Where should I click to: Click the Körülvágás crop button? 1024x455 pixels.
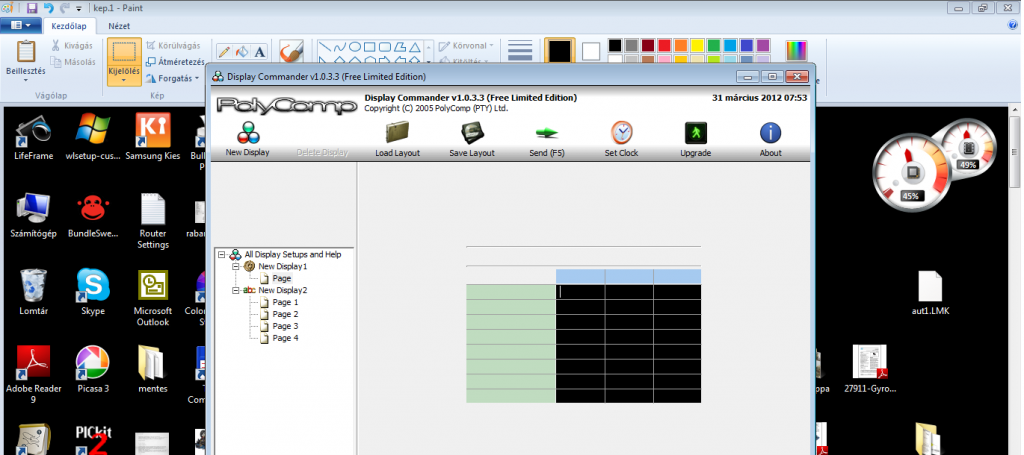173,46
